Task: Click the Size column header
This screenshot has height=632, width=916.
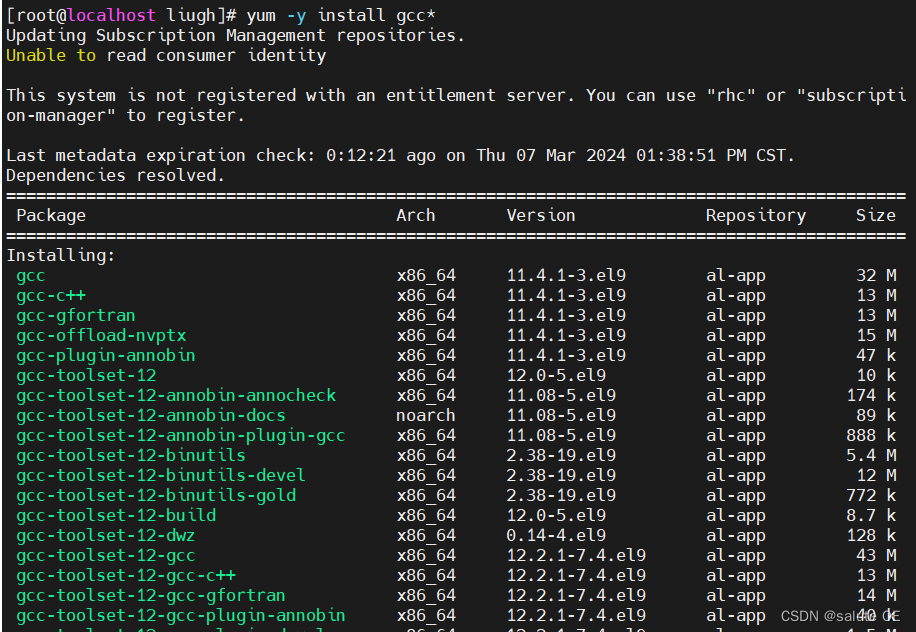Action: tap(875, 215)
